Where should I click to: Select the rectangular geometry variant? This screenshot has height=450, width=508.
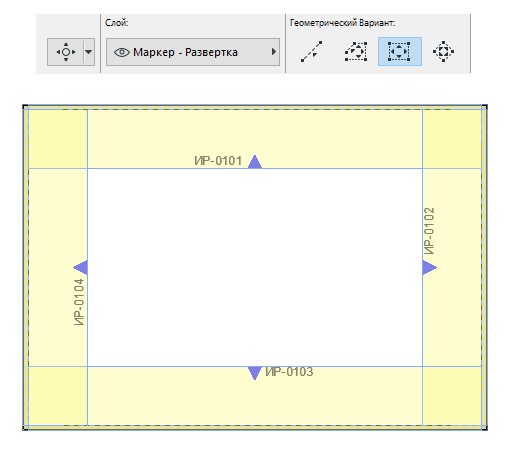click(399, 52)
